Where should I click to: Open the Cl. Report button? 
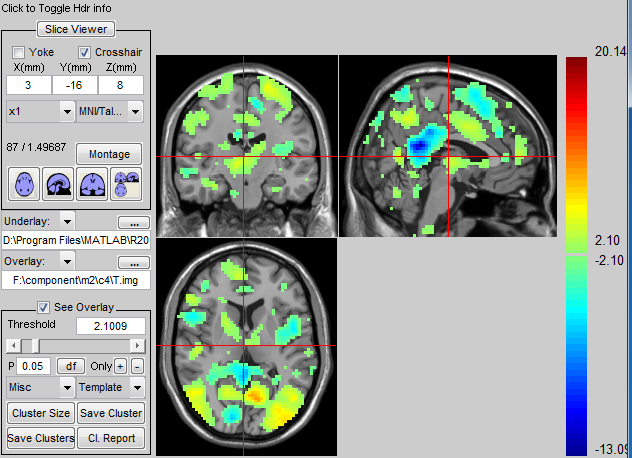tap(111, 438)
